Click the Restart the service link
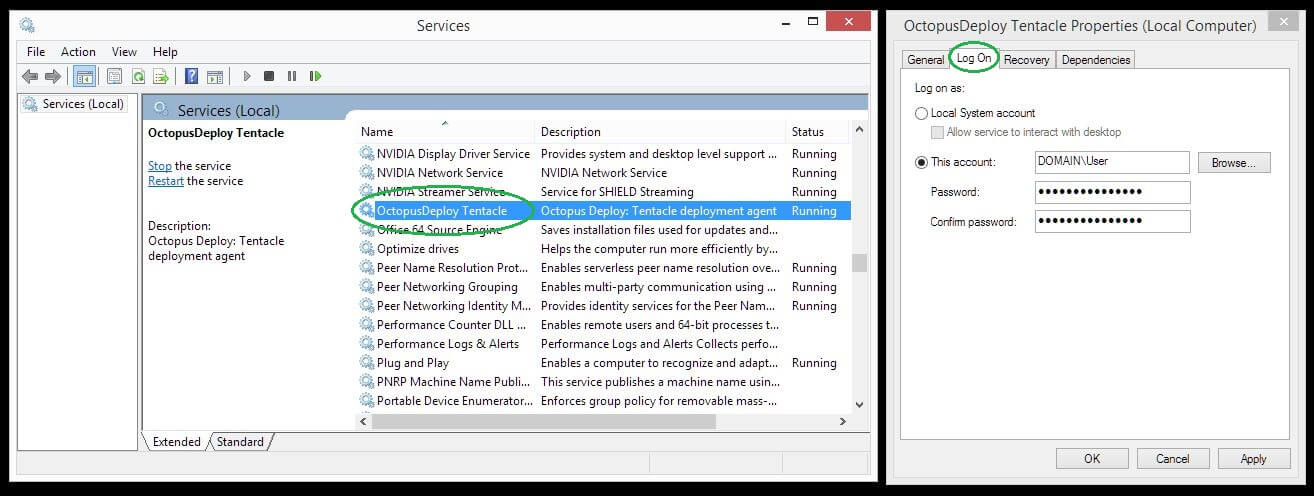 pyautogui.click(x=165, y=181)
